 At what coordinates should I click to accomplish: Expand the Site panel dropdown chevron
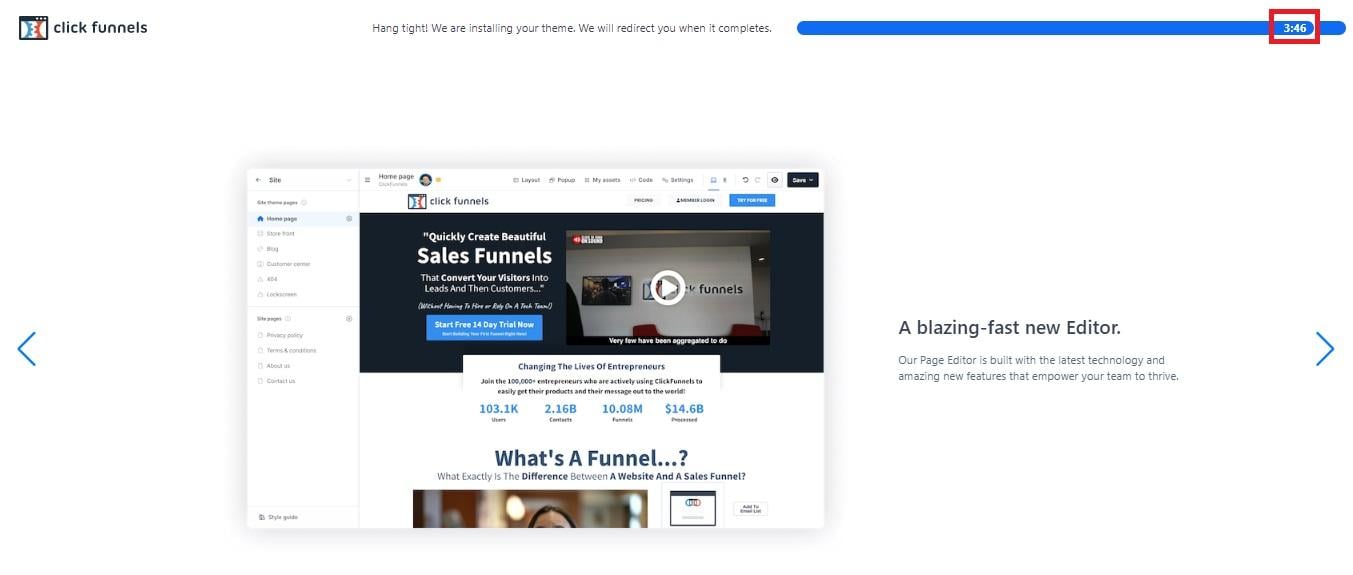point(349,180)
